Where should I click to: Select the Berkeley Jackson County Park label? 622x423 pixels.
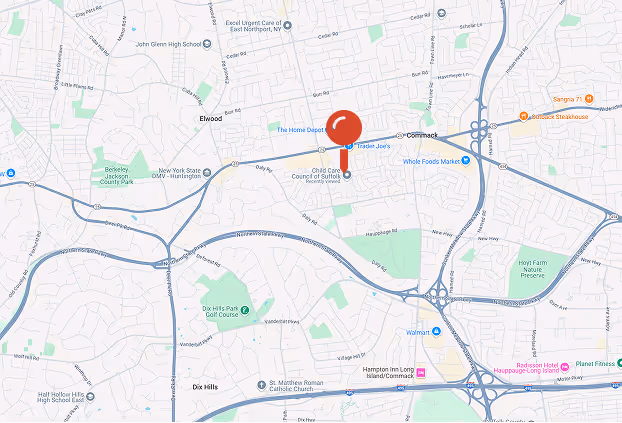(116, 176)
